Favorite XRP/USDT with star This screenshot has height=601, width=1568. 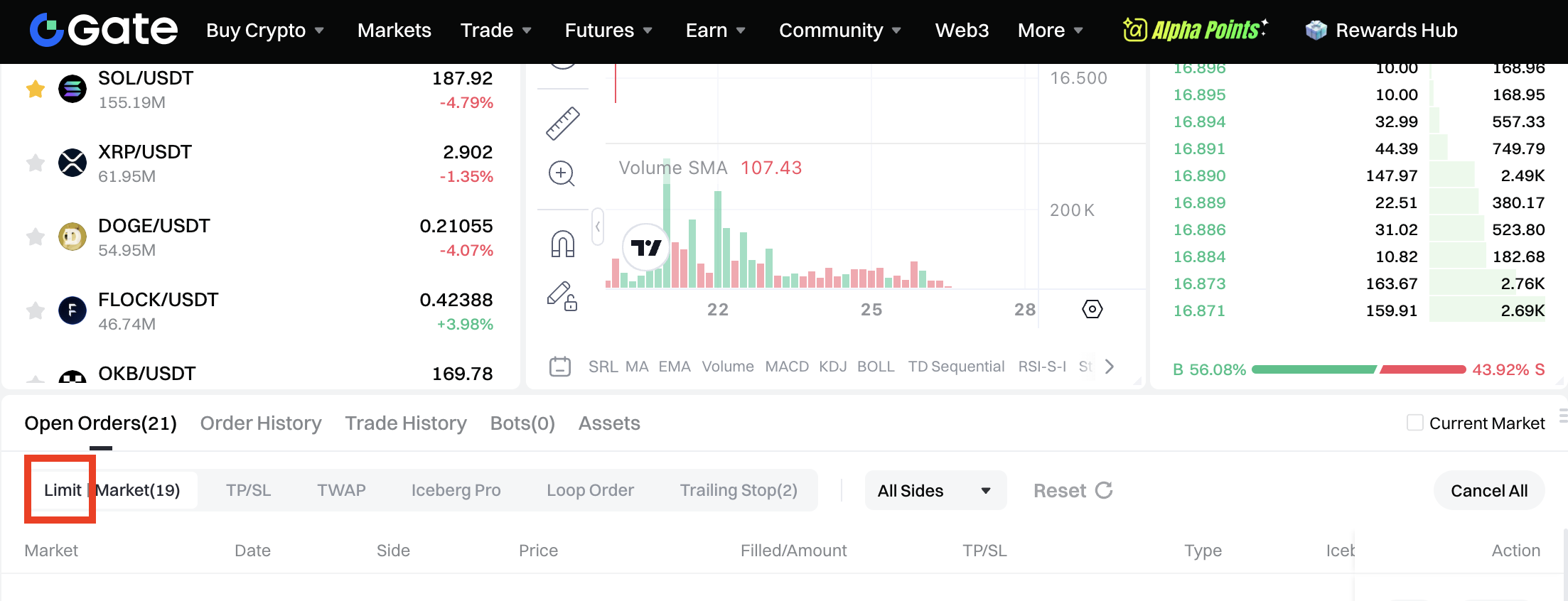36,163
